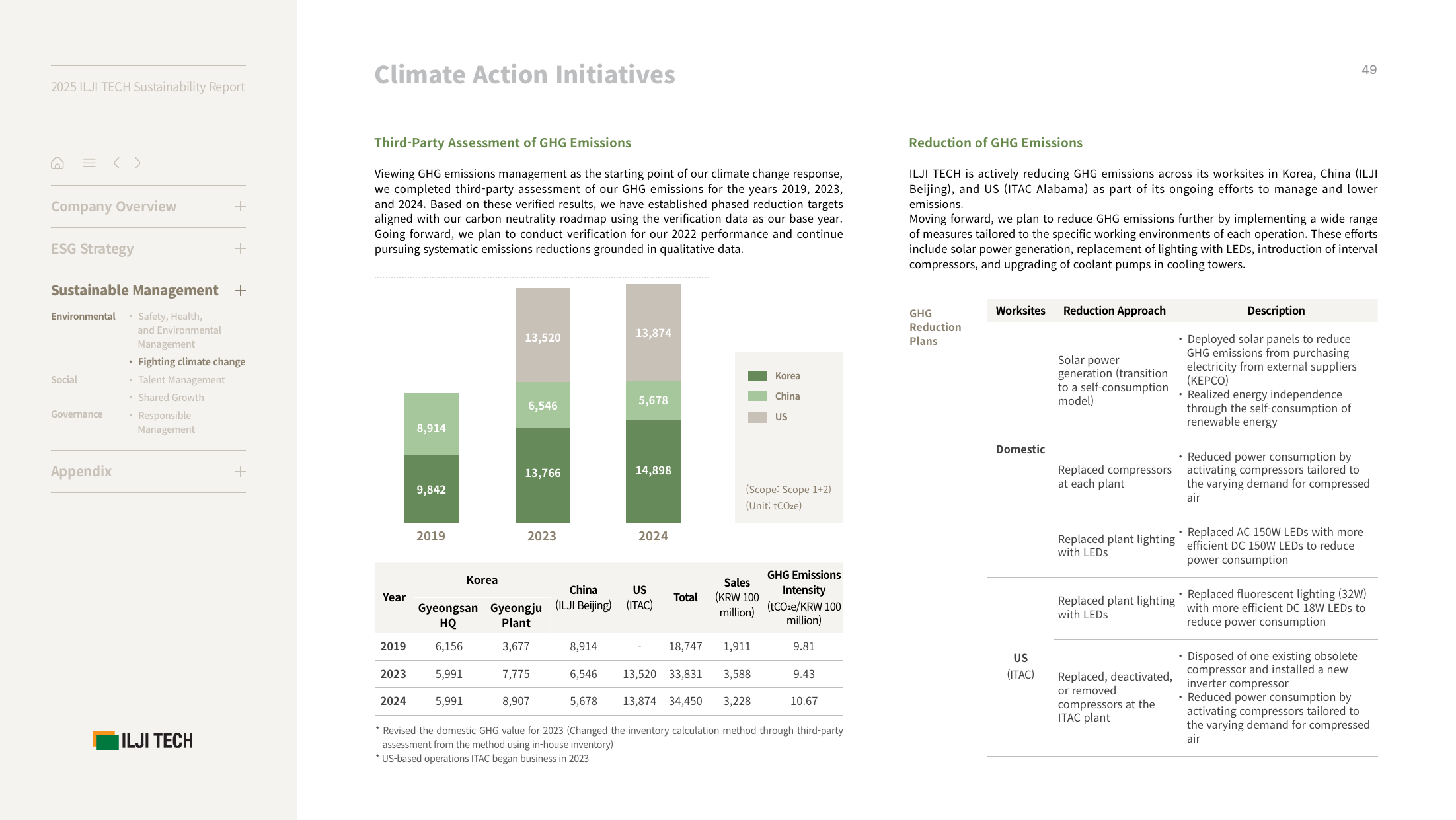Open Talent Management link
Image resolution: width=1456 pixels, height=820 pixels.
tap(182, 380)
